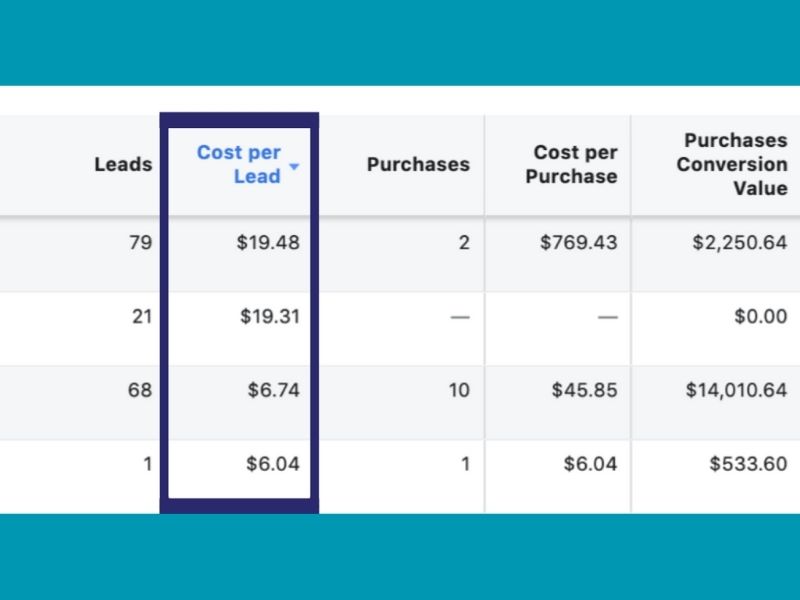The height and width of the screenshot is (600, 800).
Task: Click the purchases value 10
Action: (x=459, y=390)
